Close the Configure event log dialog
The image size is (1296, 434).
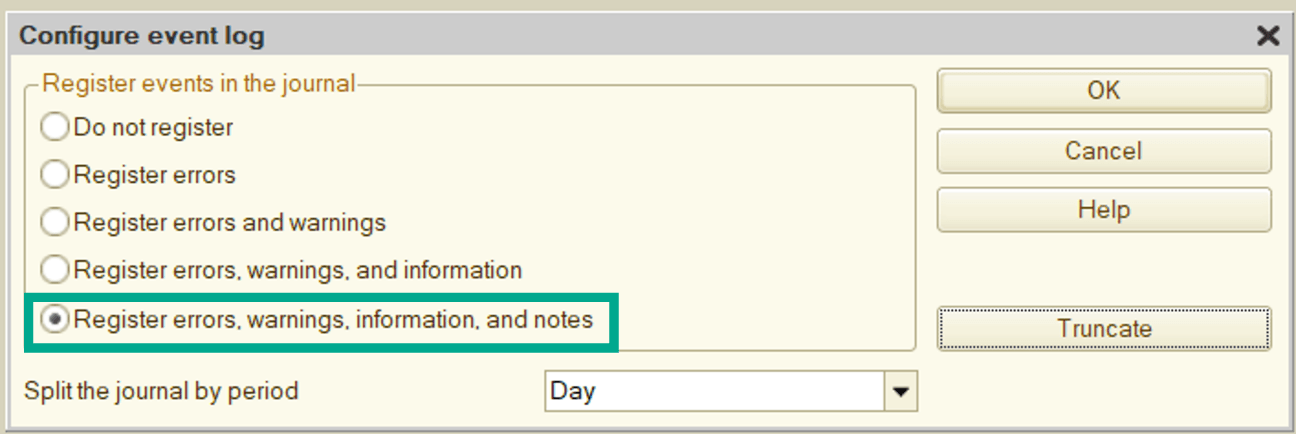coord(1267,37)
